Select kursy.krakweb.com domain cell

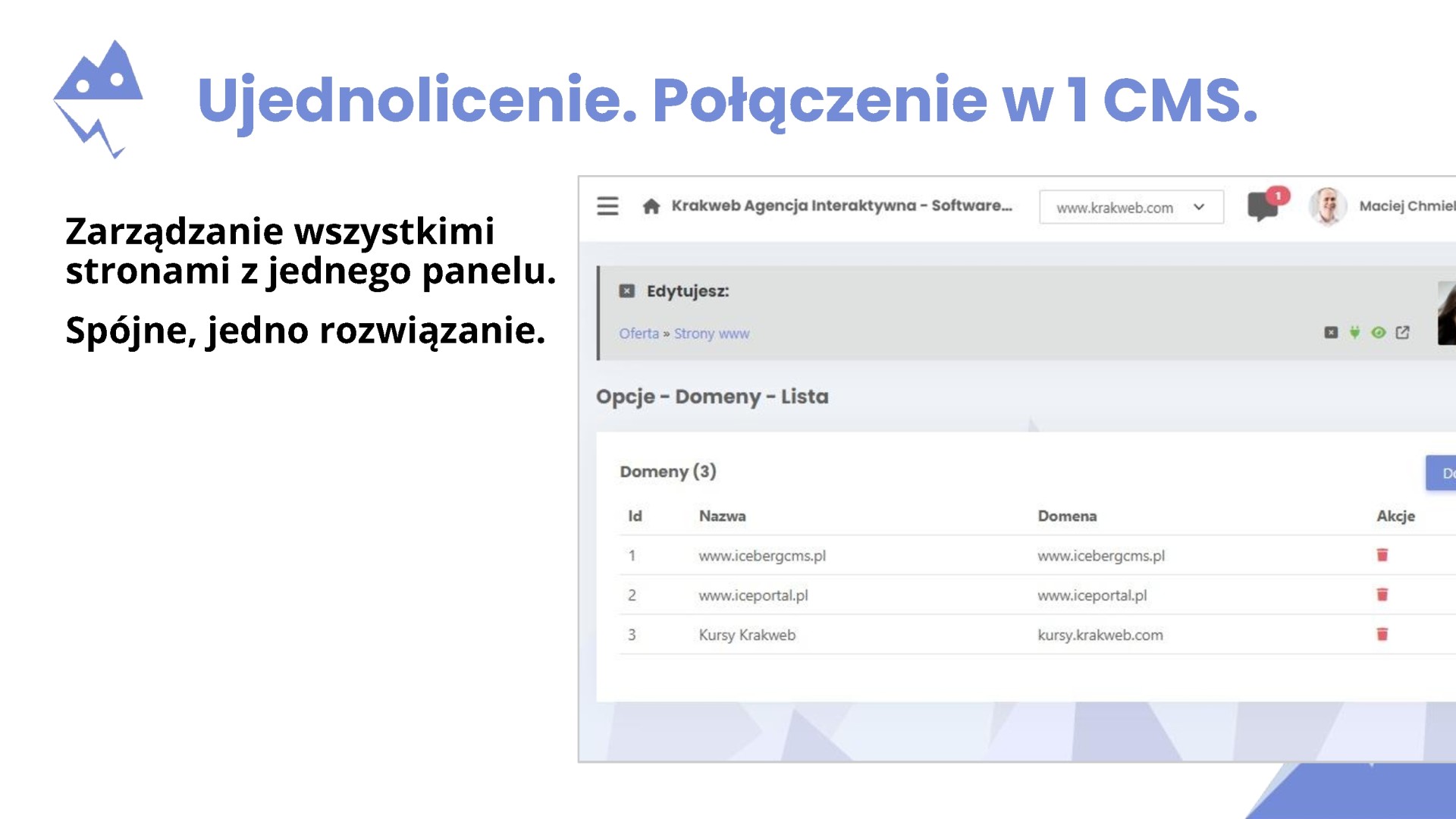click(1100, 635)
